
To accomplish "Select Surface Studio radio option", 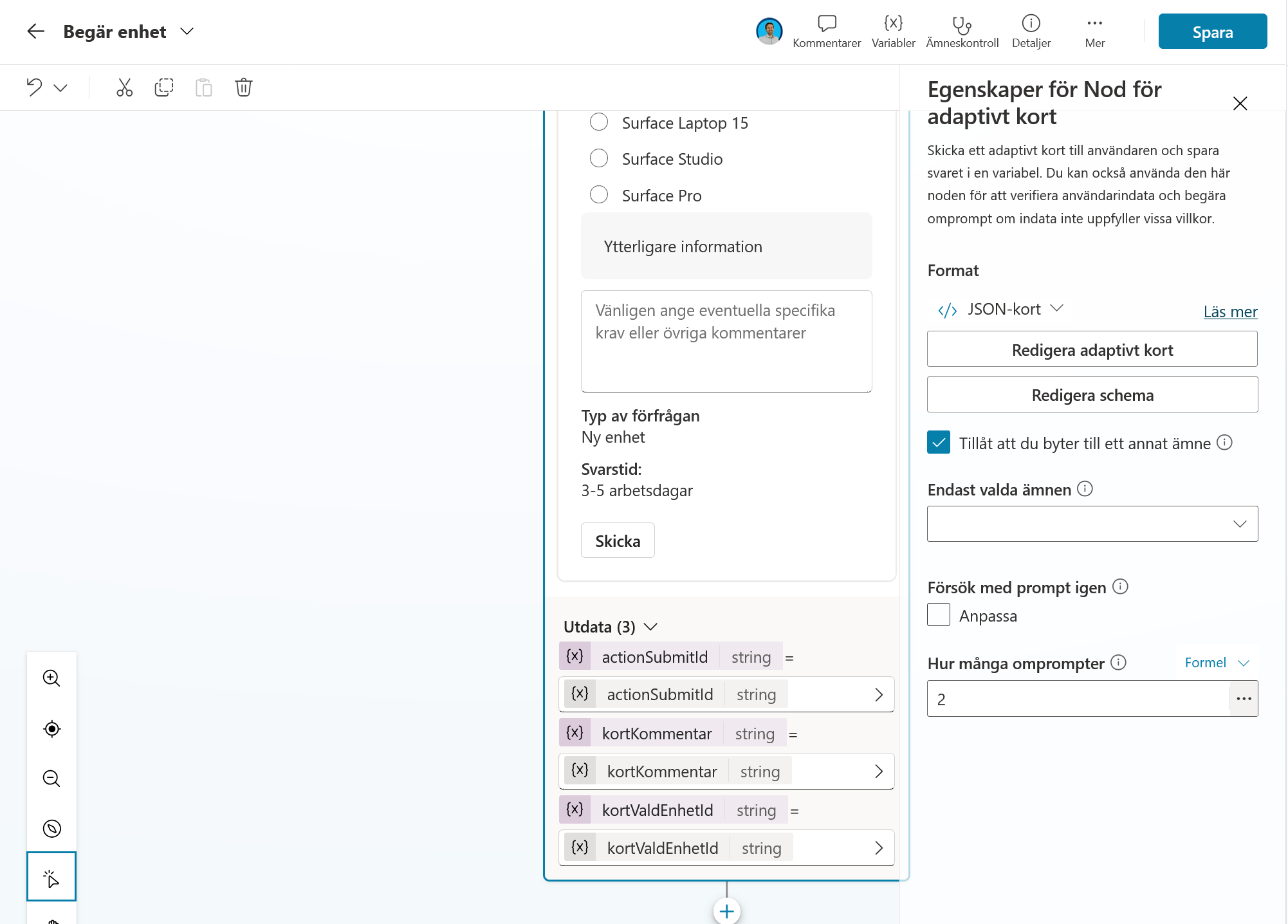I will coord(599,158).
